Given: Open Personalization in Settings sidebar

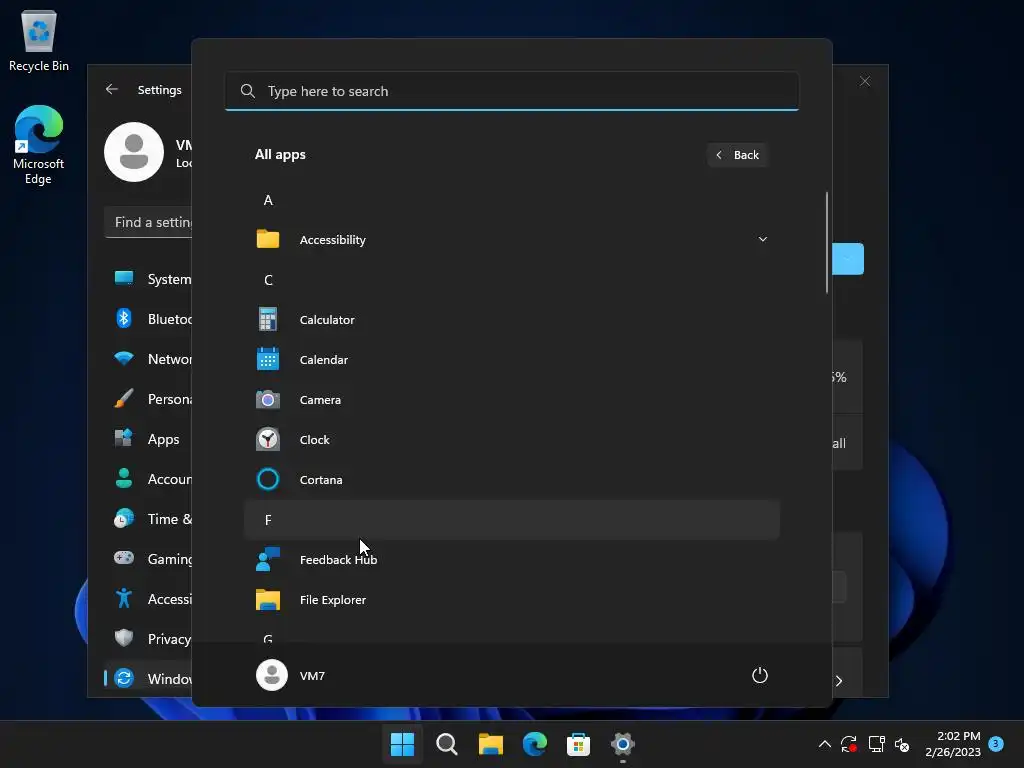Looking at the screenshot, I should pyautogui.click(x=148, y=399).
